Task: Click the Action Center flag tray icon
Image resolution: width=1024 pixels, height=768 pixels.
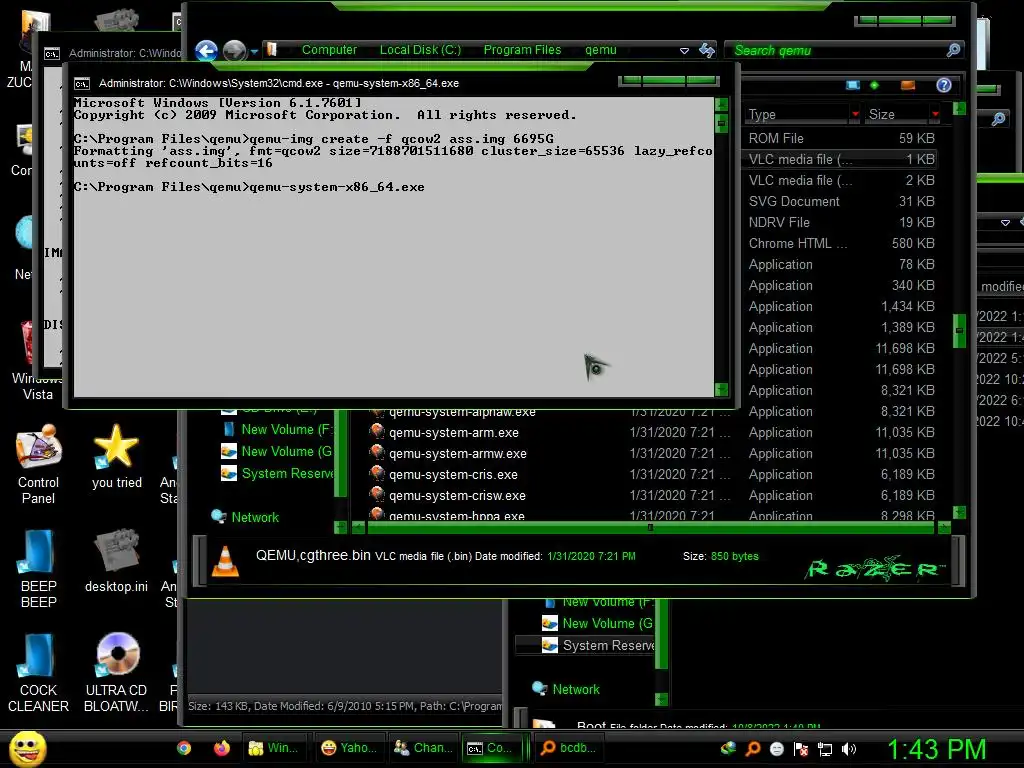Action: (801, 749)
